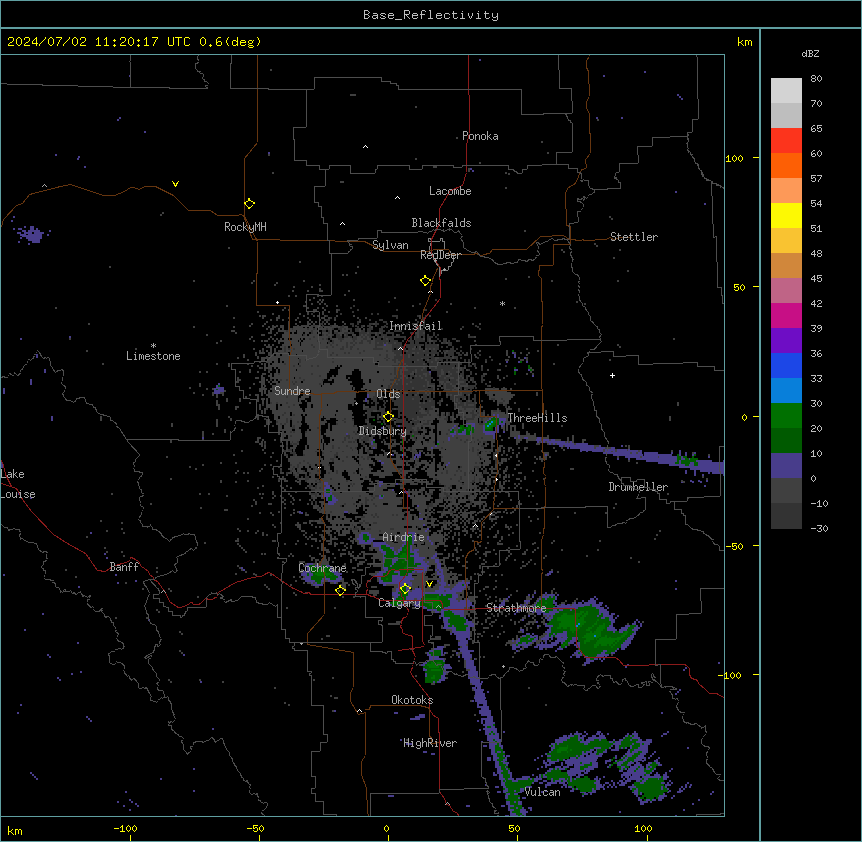Click the white caret marker west of Ponoka
This screenshot has width=862, height=842.
366,147
